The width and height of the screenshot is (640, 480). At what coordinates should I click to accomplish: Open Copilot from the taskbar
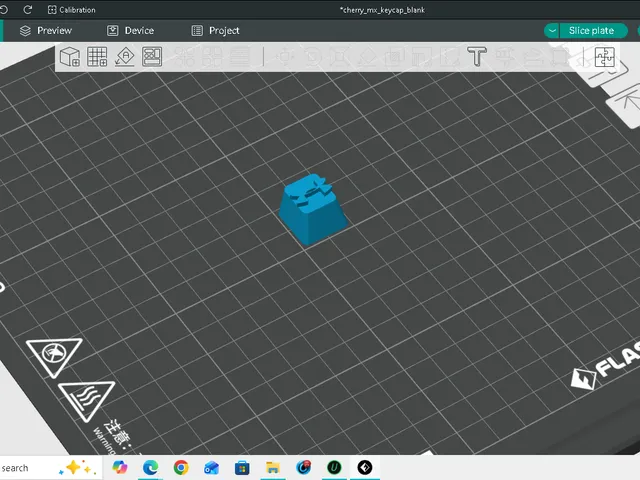(120, 467)
